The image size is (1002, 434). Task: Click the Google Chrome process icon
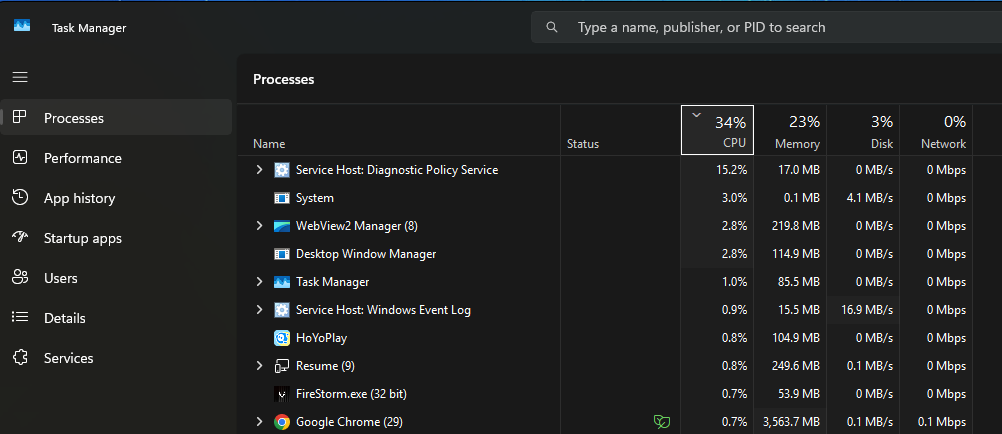tap(282, 422)
